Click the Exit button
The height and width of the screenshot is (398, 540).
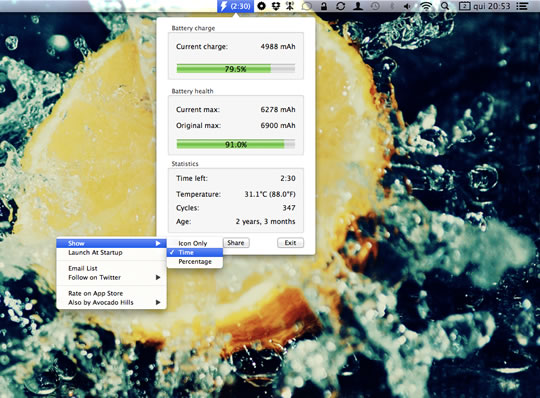(x=290, y=243)
